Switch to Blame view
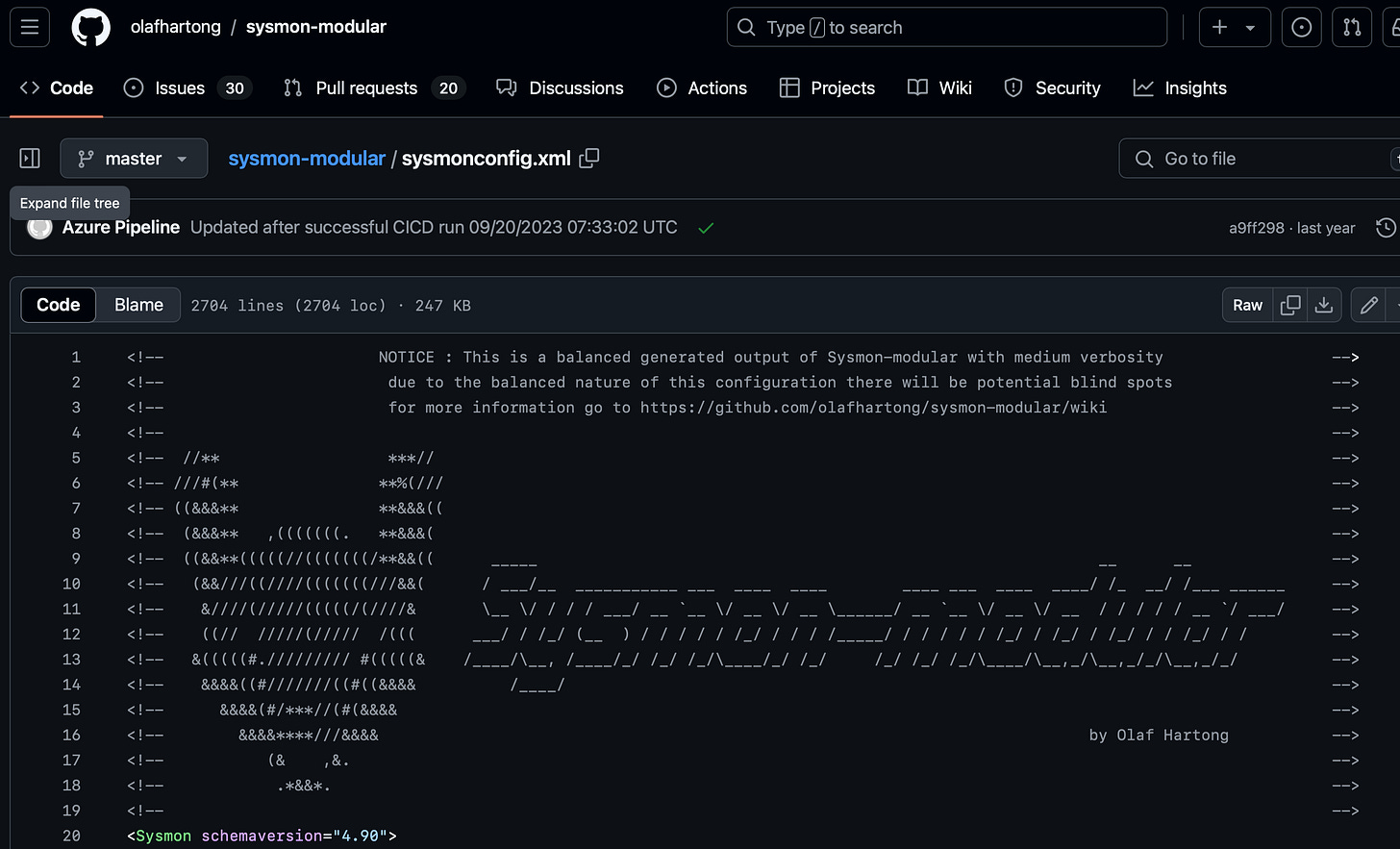The image size is (1400, 849). pyautogui.click(x=138, y=305)
